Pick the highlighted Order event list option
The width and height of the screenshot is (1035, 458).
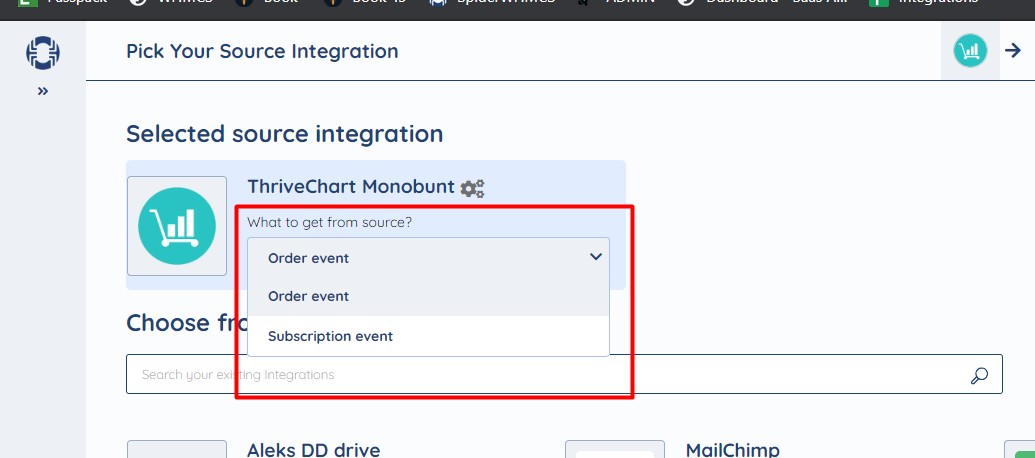click(x=428, y=296)
